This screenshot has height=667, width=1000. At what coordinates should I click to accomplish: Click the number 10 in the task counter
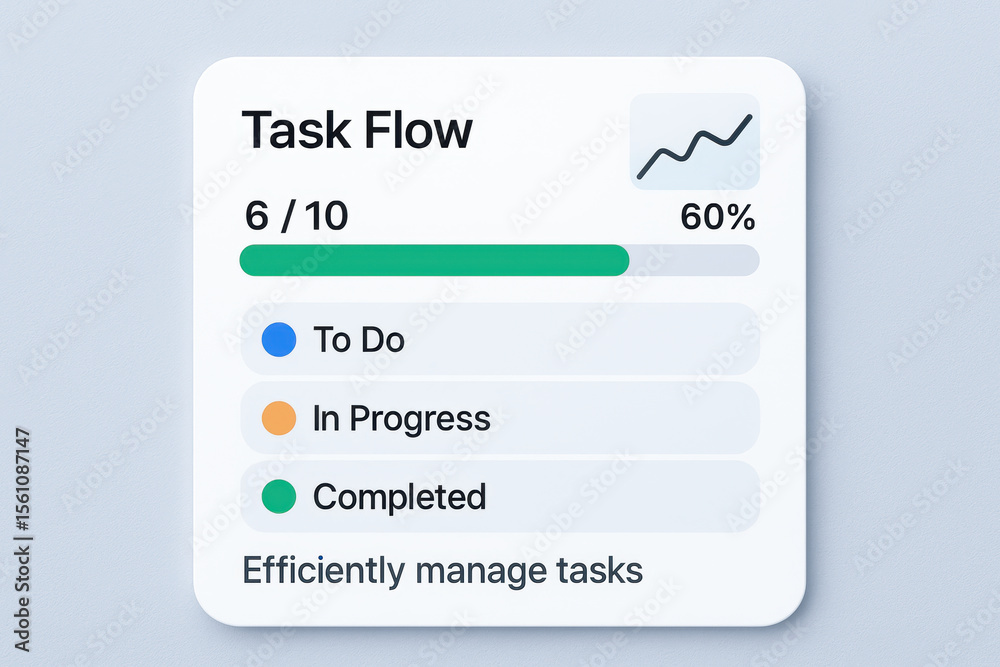(x=326, y=216)
